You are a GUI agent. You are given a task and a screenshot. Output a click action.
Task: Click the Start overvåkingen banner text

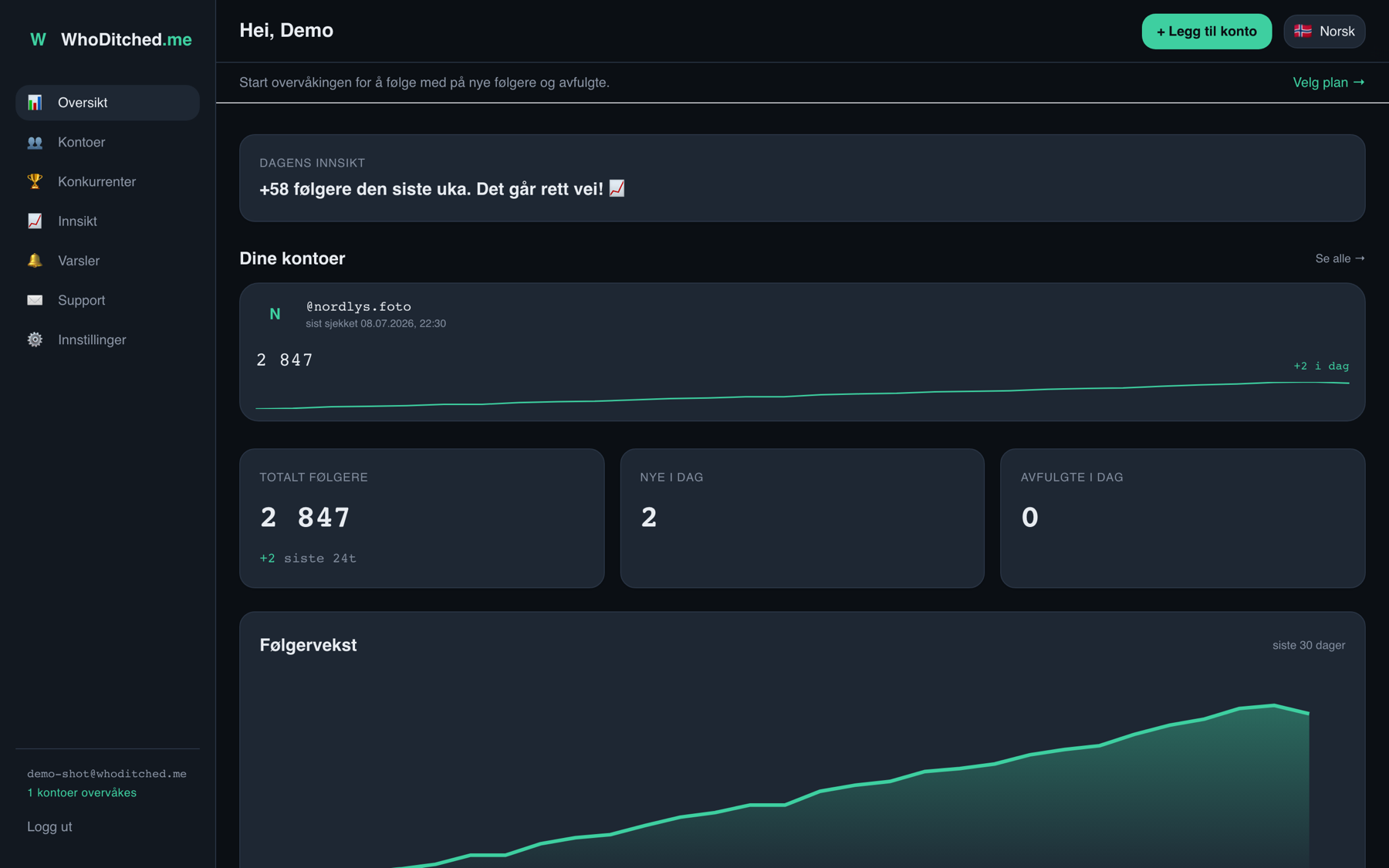tap(424, 83)
